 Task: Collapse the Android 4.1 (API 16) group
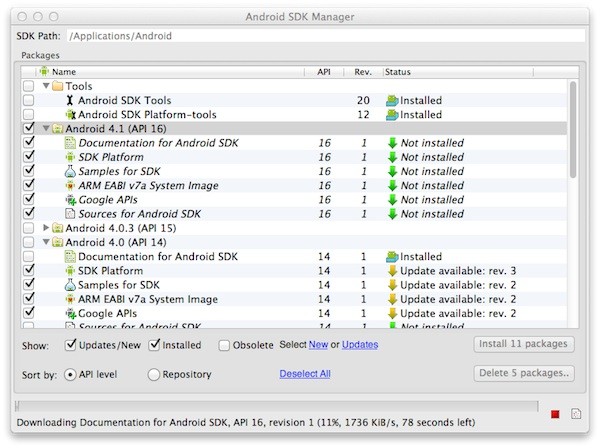coord(46,128)
